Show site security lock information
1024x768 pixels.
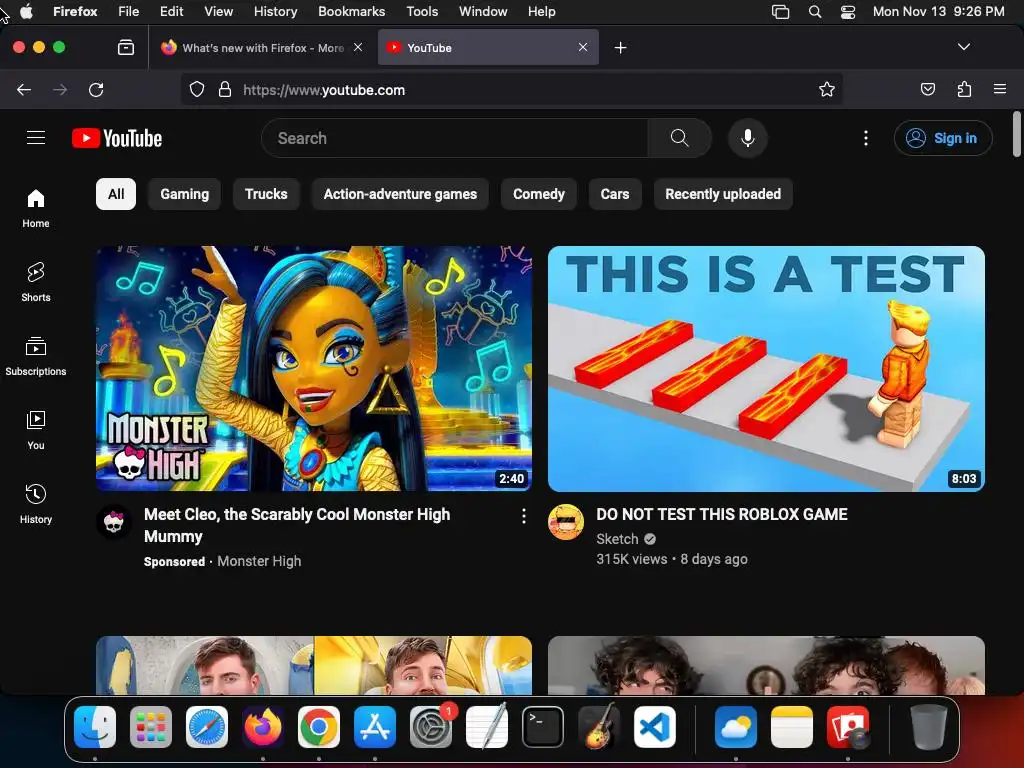point(225,89)
